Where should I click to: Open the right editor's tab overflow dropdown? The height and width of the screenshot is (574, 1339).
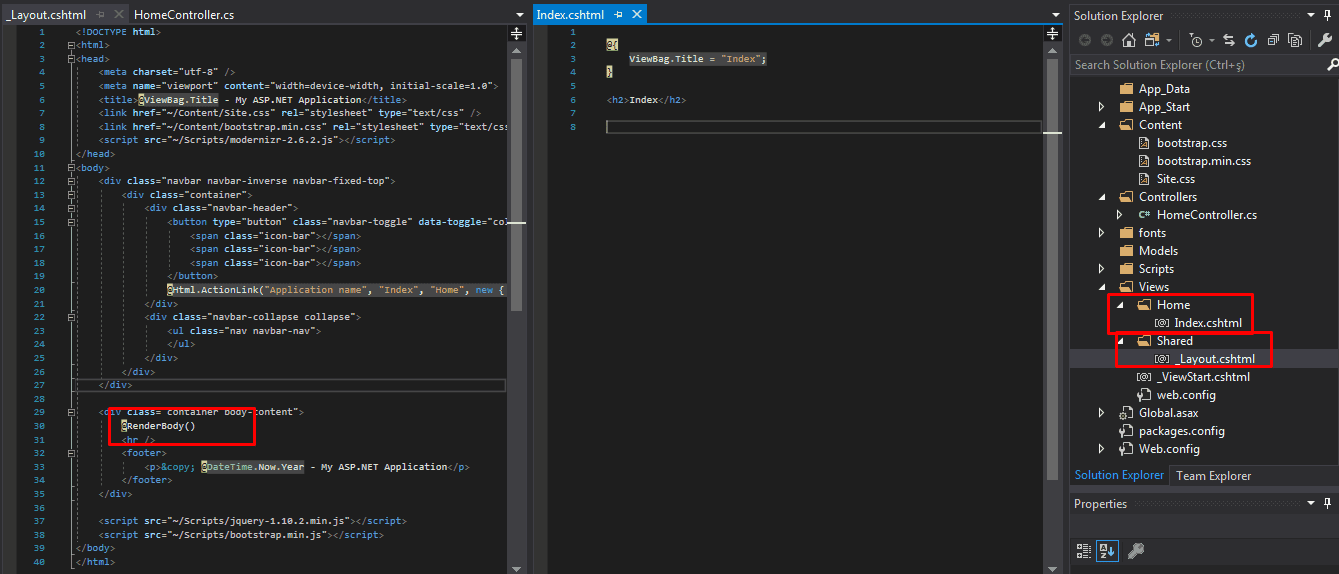pyautogui.click(x=1056, y=14)
